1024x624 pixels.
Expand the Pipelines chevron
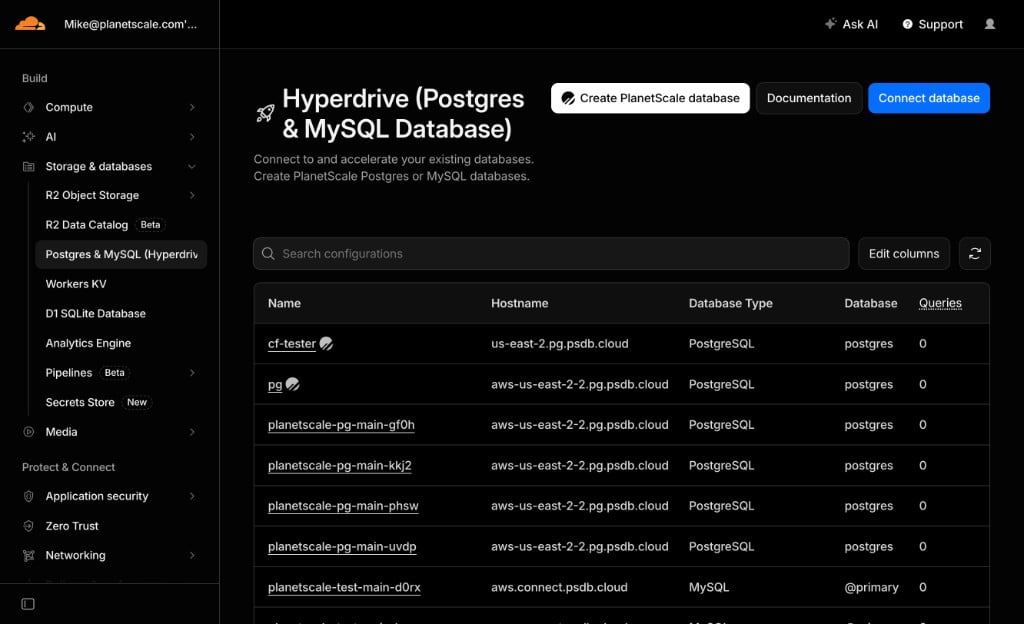(x=192, y=373)
